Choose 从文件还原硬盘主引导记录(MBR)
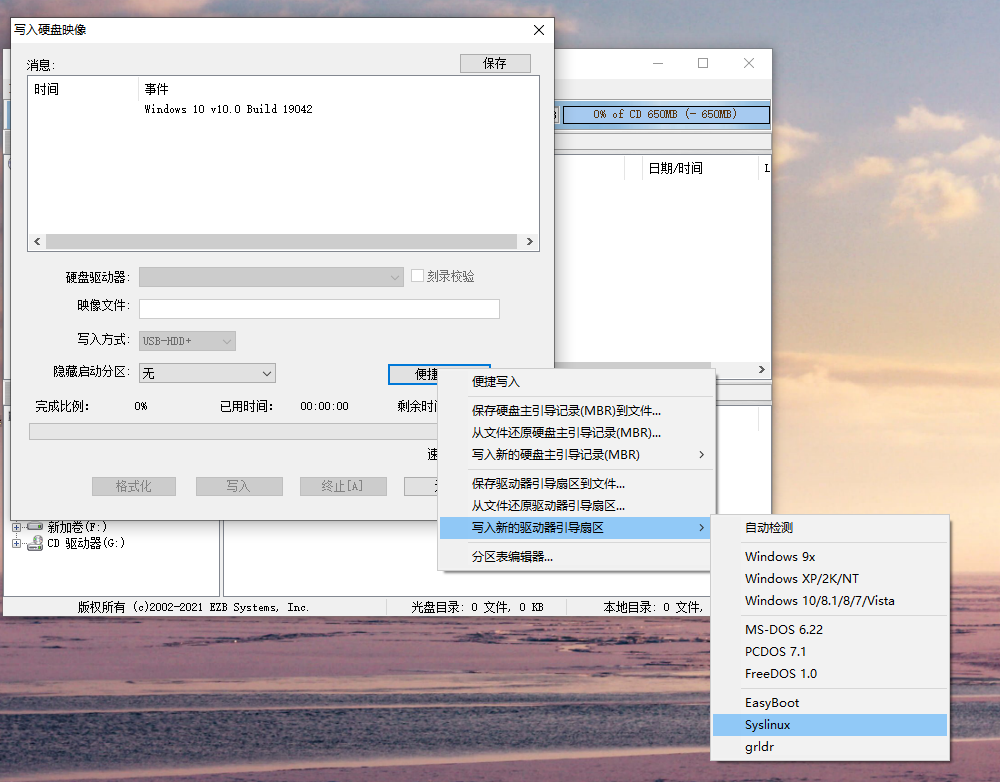Image resolution: width=1000 pixels, height=782 pixels. point(576,432)
